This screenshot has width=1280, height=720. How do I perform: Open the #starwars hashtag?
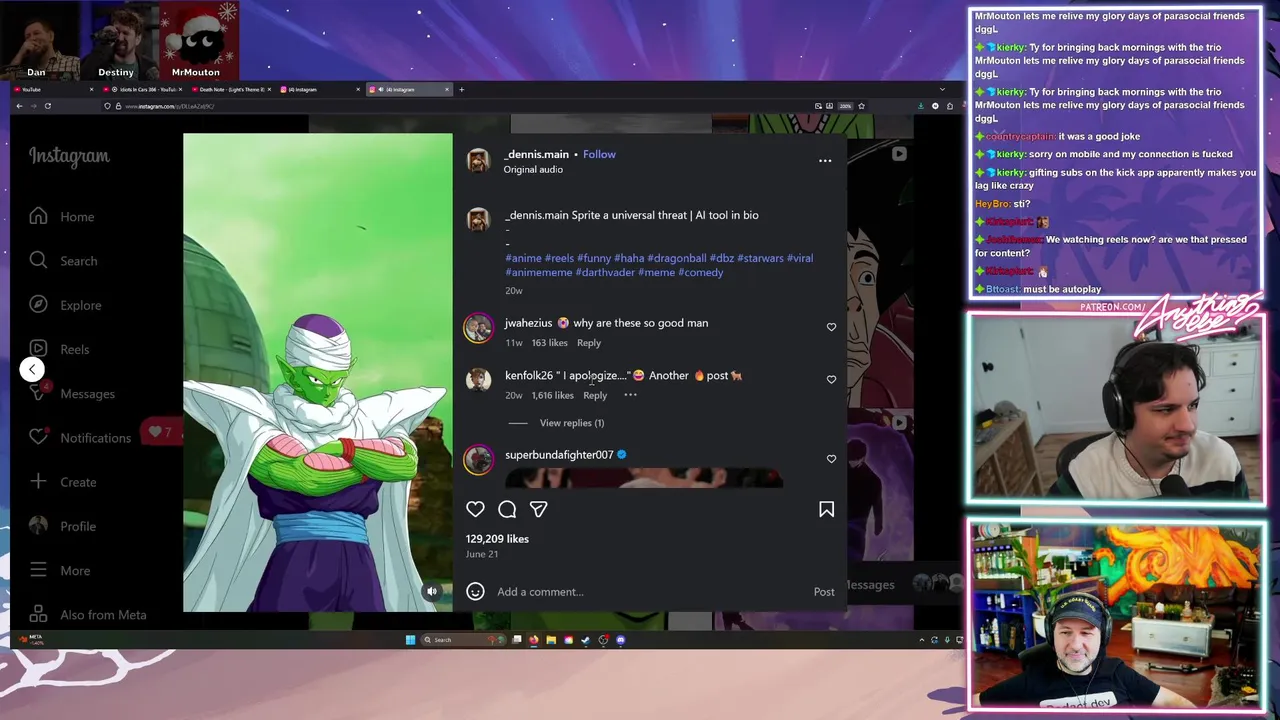coord(760,258)
